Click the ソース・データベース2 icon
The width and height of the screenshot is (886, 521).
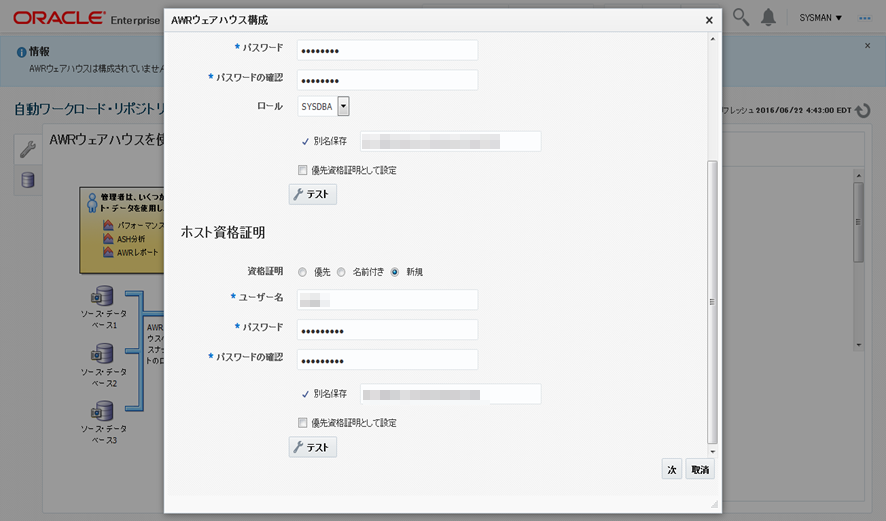tap(102, 354)
